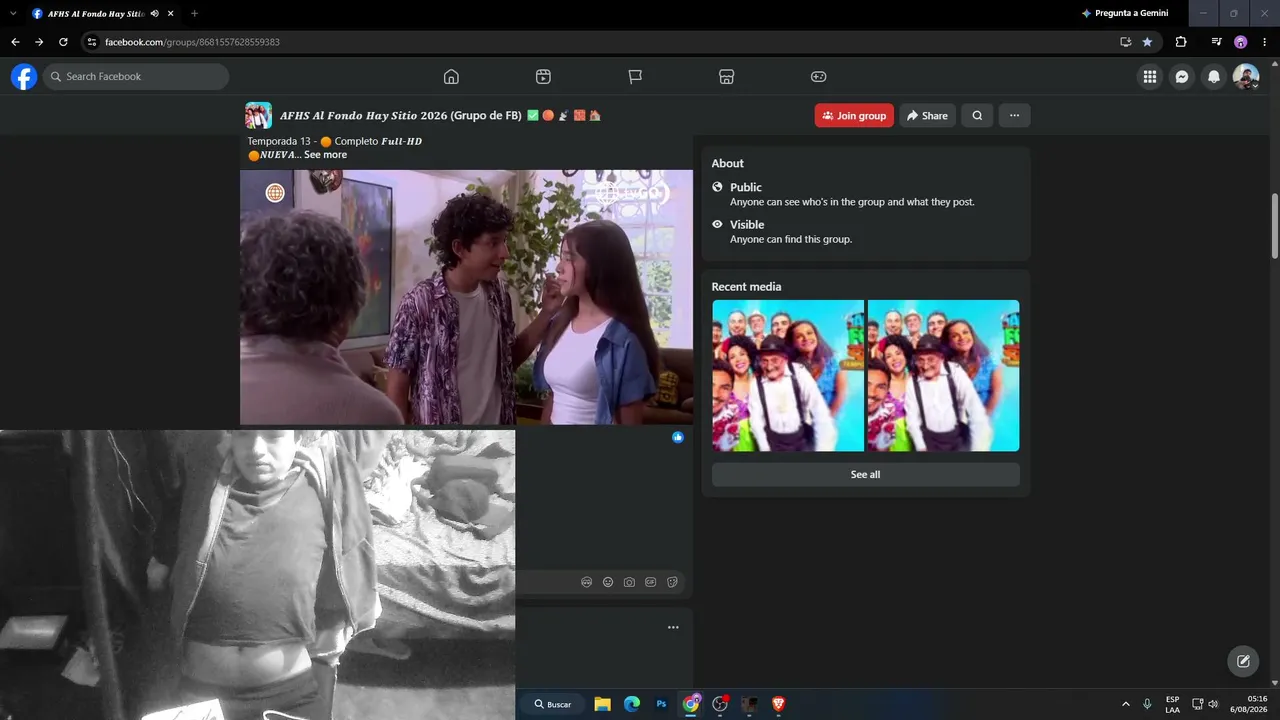Attach a photo with the camera icon

[629, 582]
